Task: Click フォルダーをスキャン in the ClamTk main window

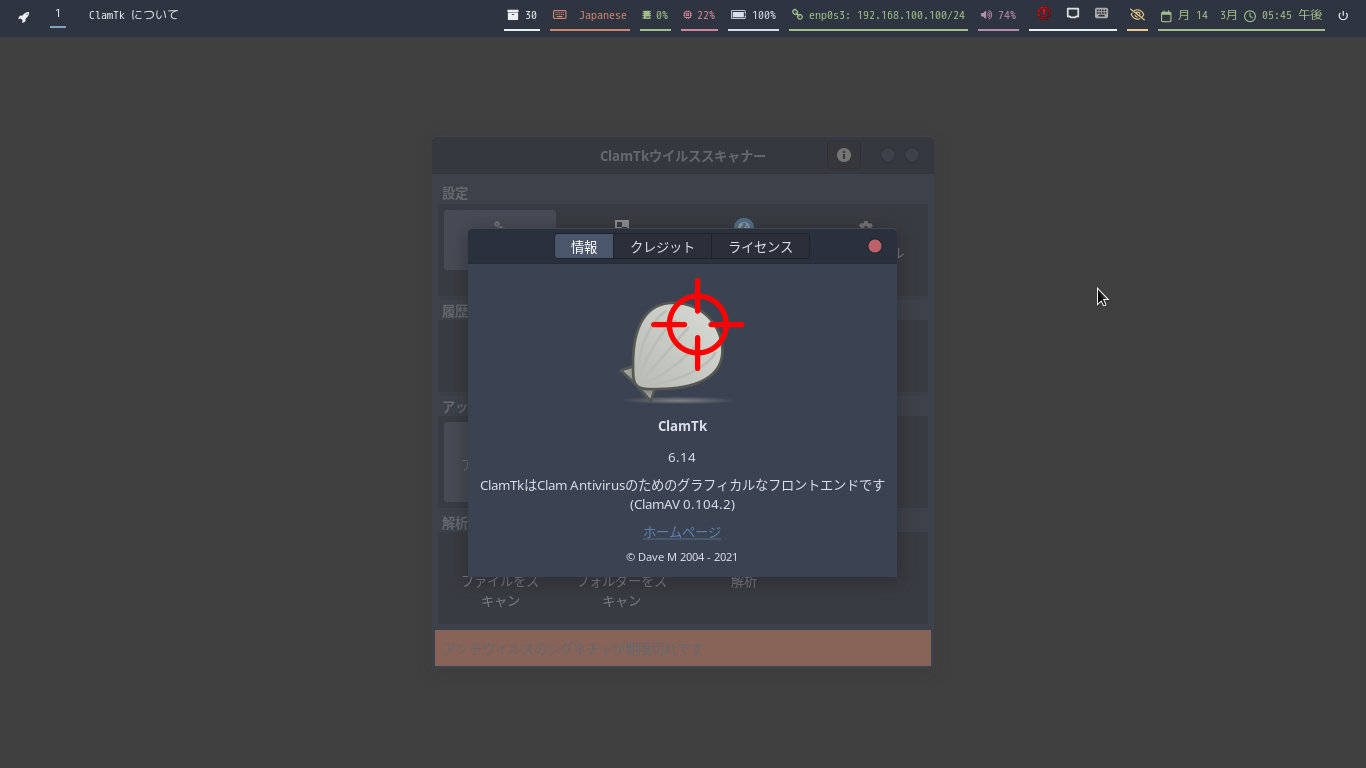Action: click(621, 590)
